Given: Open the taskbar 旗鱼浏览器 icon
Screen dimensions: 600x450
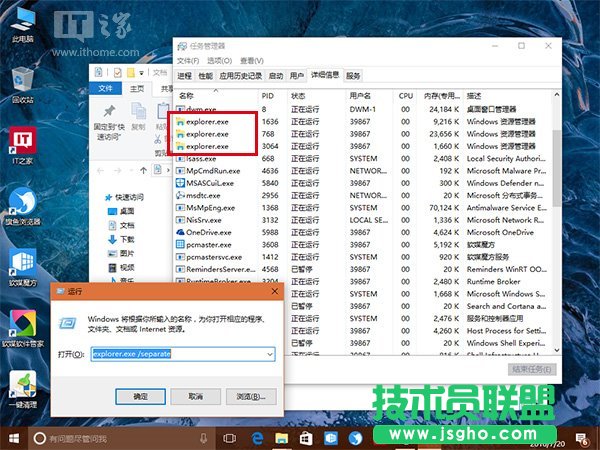Looking at the screenshot, I should coord(355,438).
